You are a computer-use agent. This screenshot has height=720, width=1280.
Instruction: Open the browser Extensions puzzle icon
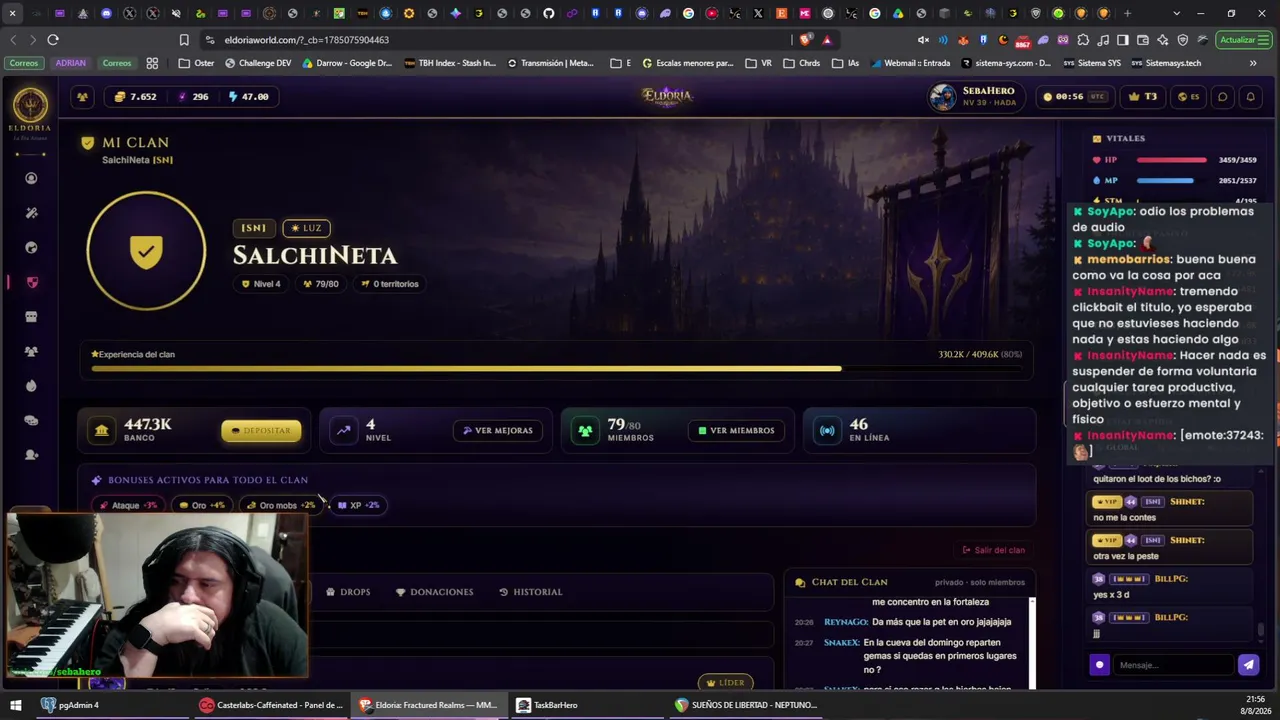click(1084, 40)
